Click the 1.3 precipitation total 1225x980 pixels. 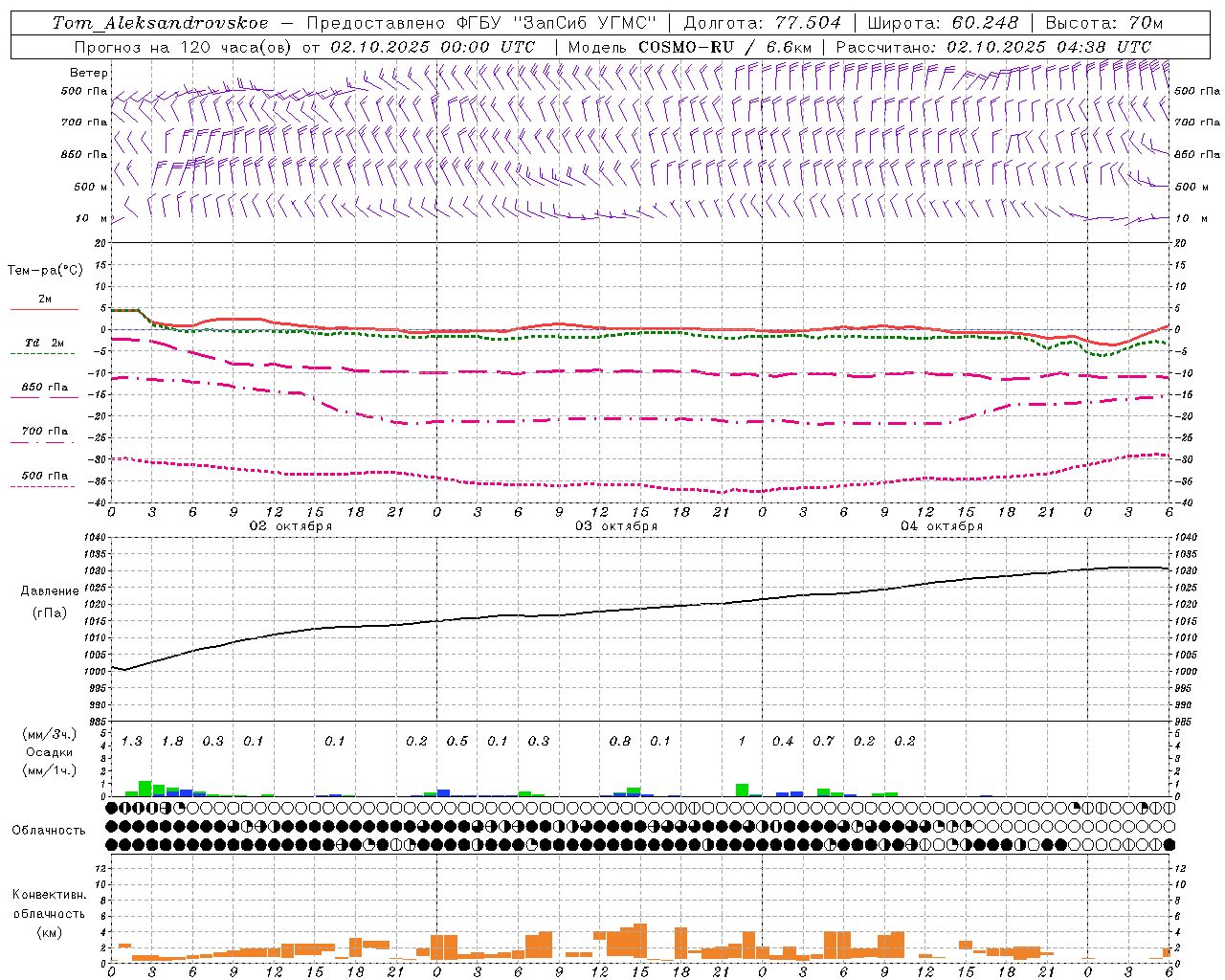point(131,742)
